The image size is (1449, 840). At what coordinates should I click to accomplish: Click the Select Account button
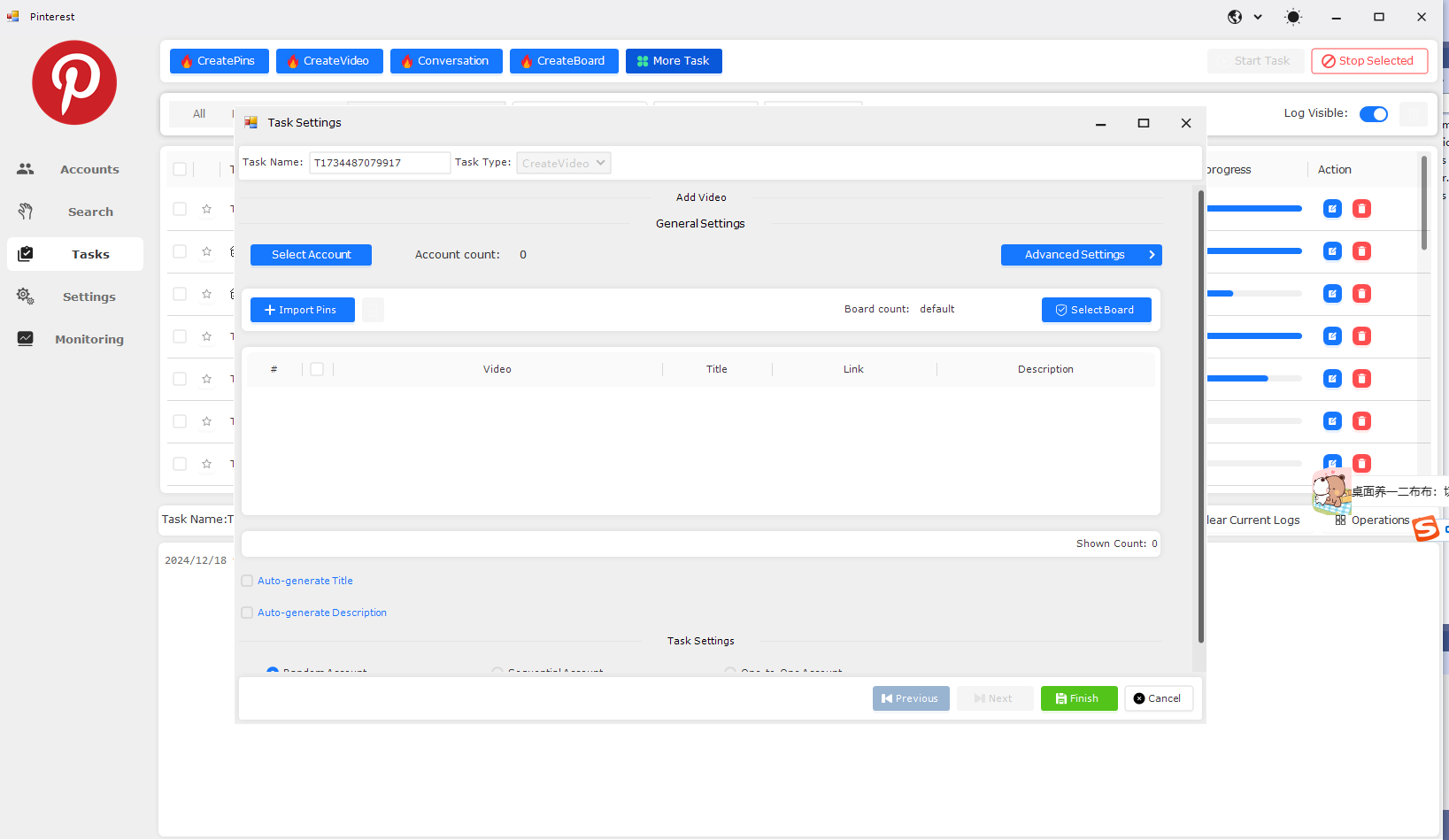[x=311, y=255]
